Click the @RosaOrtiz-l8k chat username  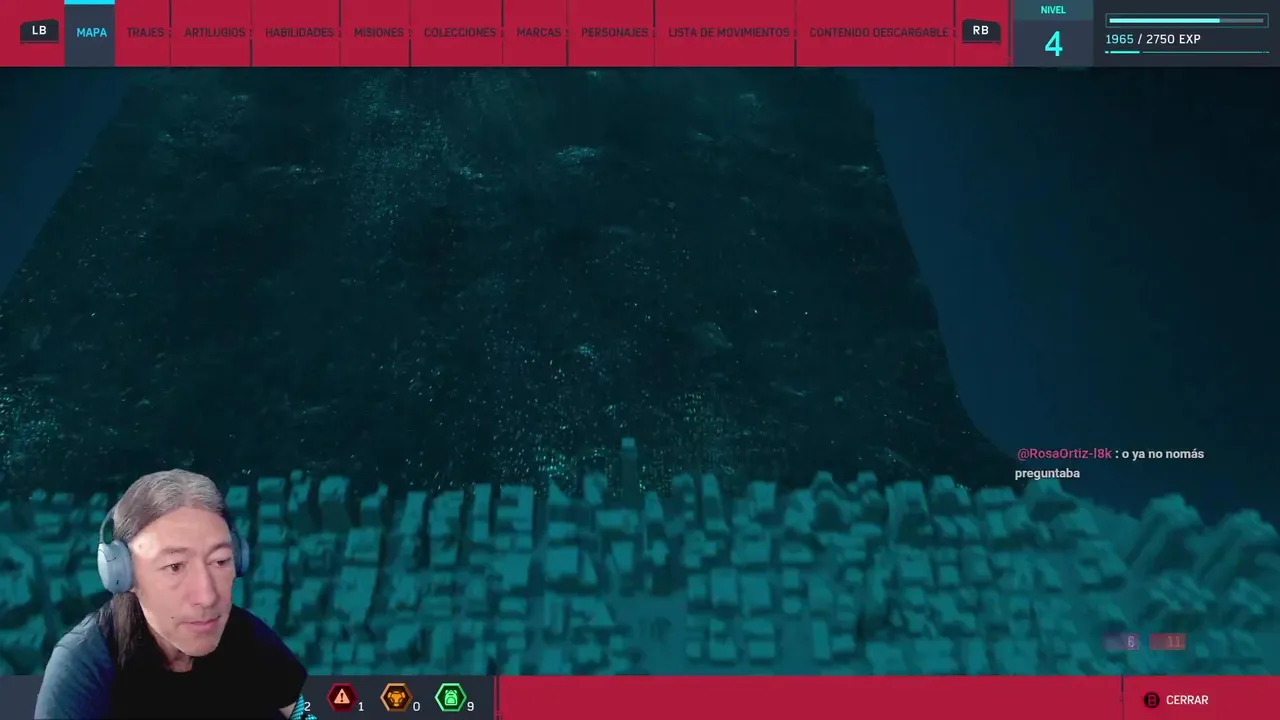tap(1064, 454)
